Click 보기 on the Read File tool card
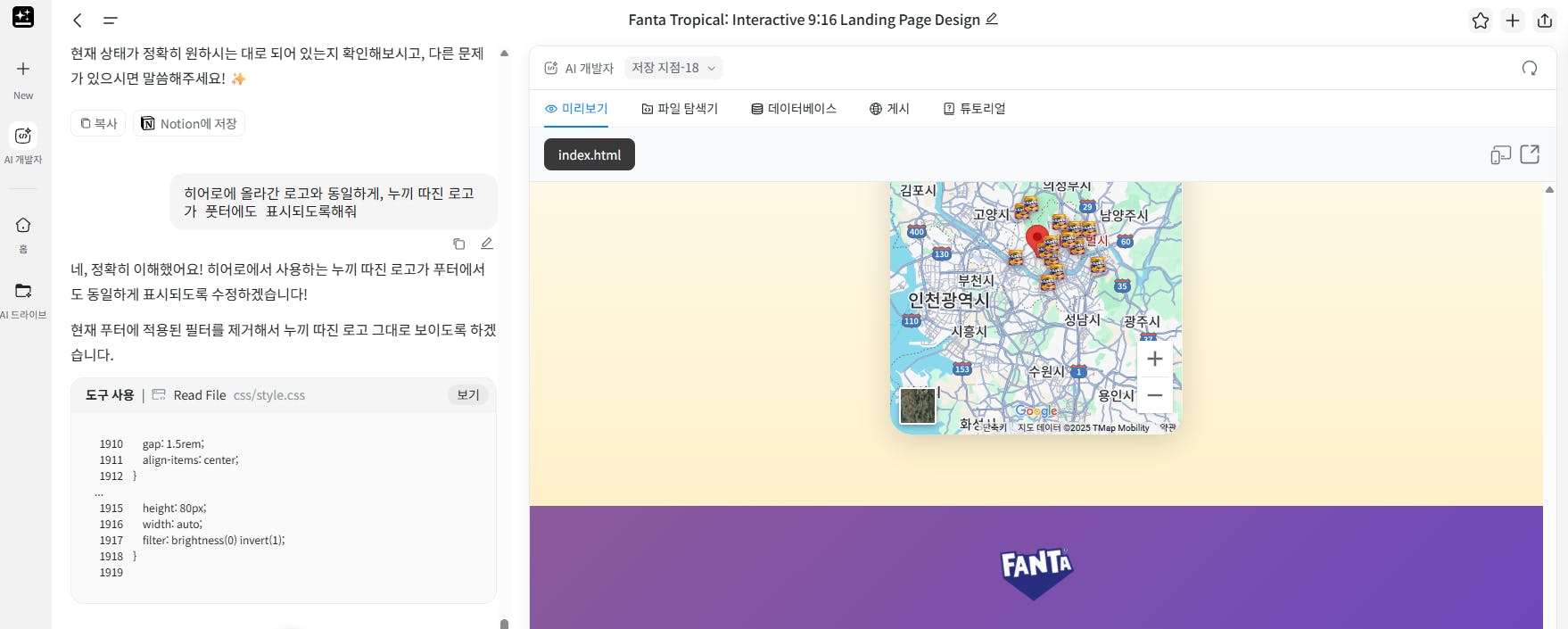This screenshot has width=1568, height=629. pyautogui.click(x=468, y=395)
